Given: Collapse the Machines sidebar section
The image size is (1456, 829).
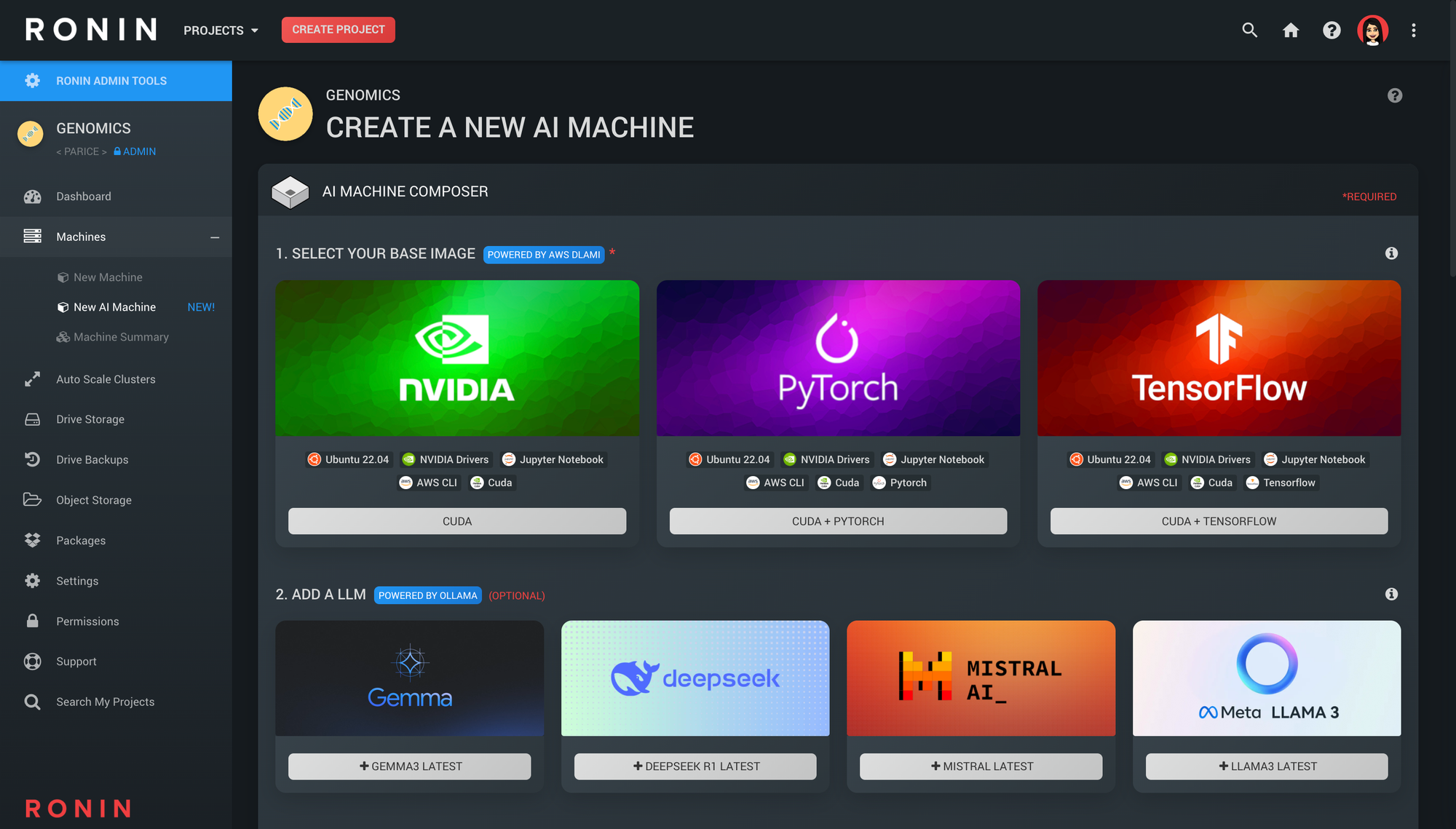Looking at the screenshot, I should pyautogui.click(x=214, y=237).
